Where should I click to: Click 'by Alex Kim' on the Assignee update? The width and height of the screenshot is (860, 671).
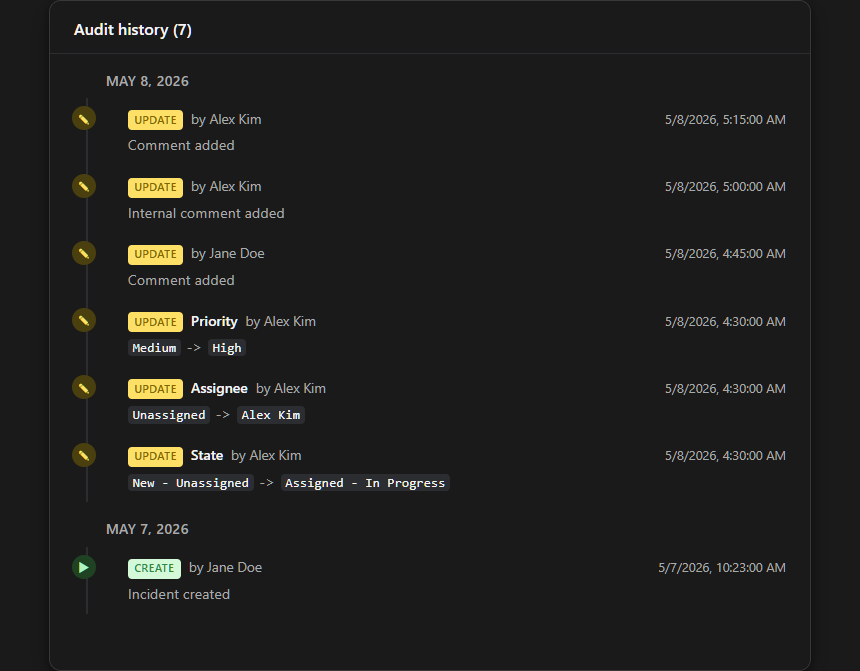point(291,388)
